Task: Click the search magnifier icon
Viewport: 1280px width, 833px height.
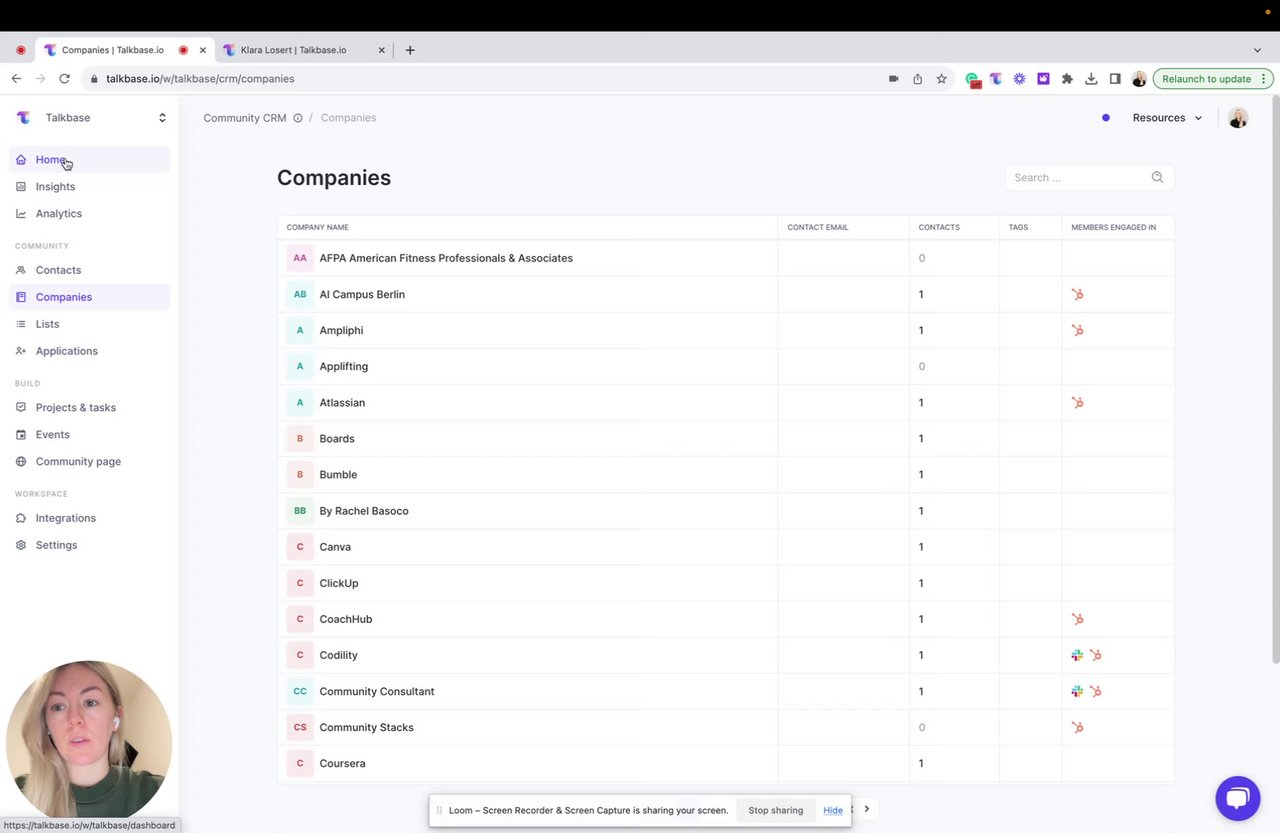Action: 1157,178
